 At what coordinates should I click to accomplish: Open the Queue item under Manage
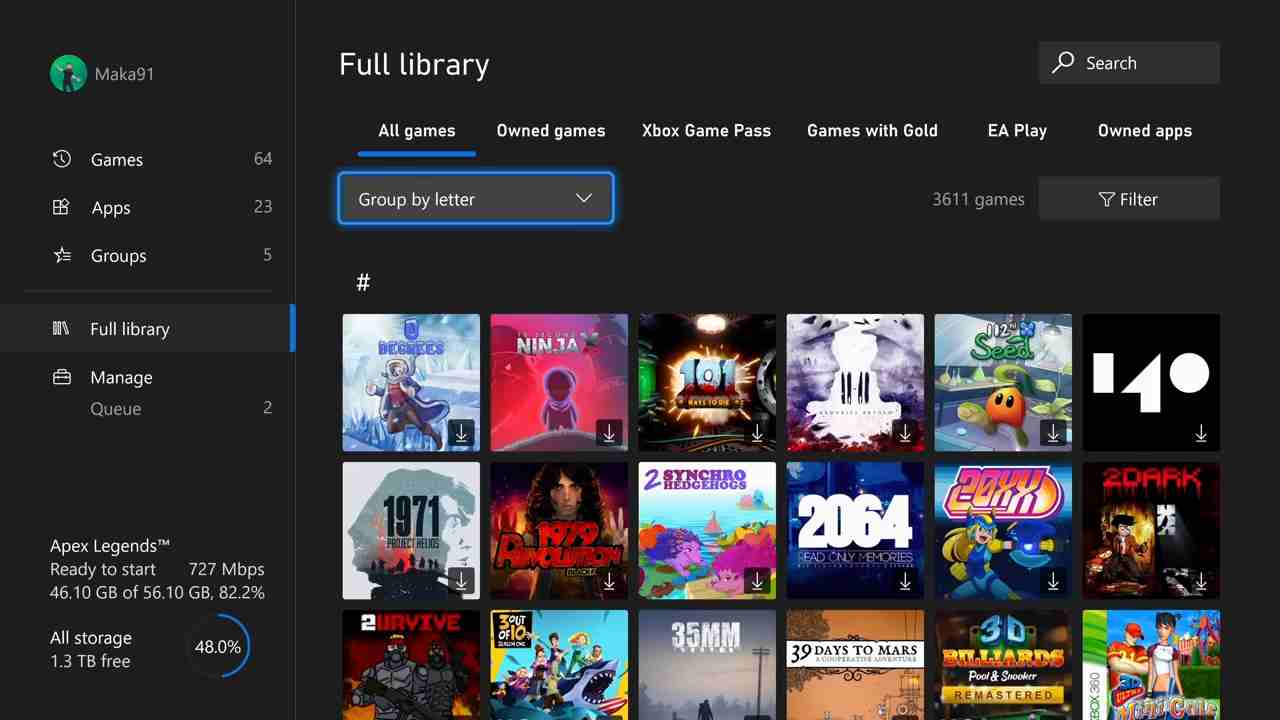click(116, 408)
